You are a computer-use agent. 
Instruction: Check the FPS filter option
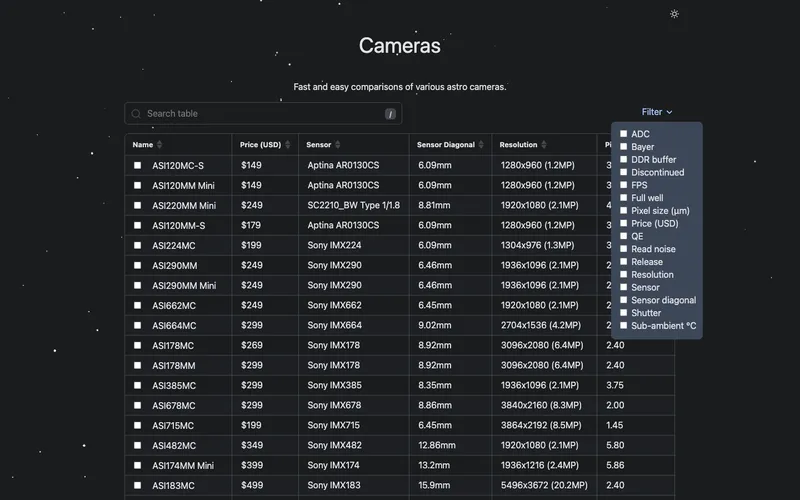click(623, 185)
